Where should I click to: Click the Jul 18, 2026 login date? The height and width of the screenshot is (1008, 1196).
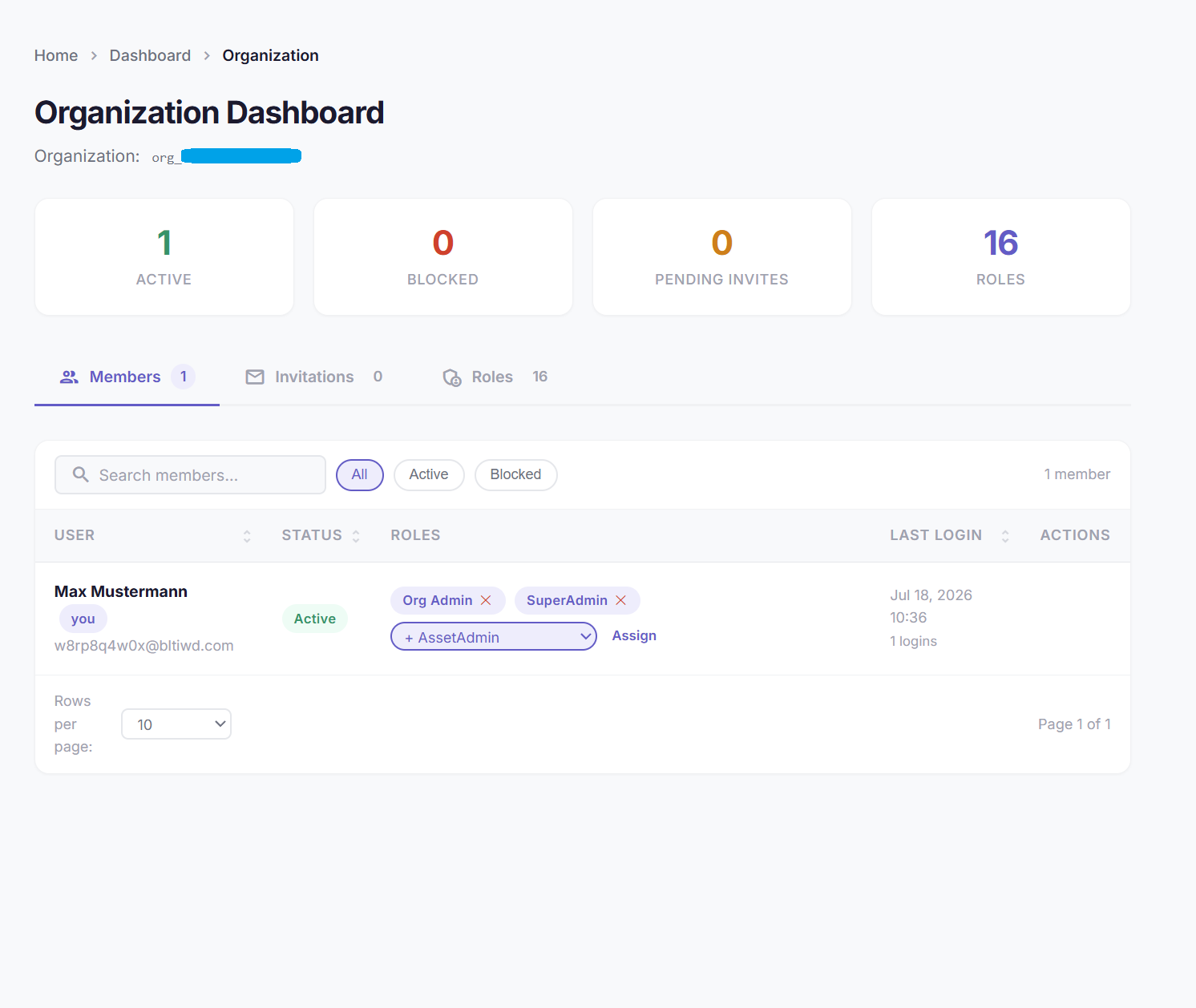(x=931, y=595)
